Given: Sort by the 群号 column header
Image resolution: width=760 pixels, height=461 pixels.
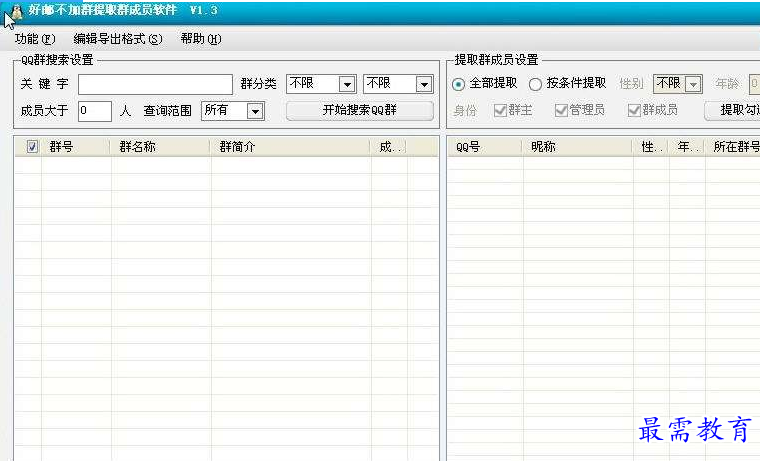Looking at the screenshot, I should click(x=75, y=147).
